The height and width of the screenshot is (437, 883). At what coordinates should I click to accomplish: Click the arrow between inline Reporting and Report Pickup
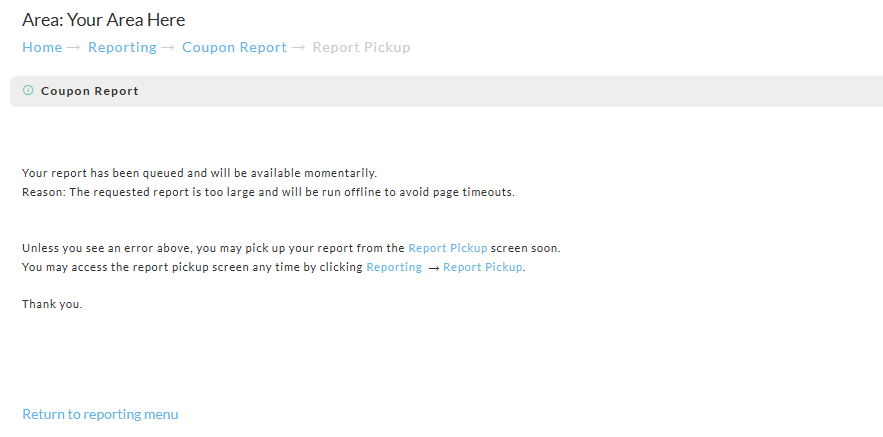(x=433, y=268)
